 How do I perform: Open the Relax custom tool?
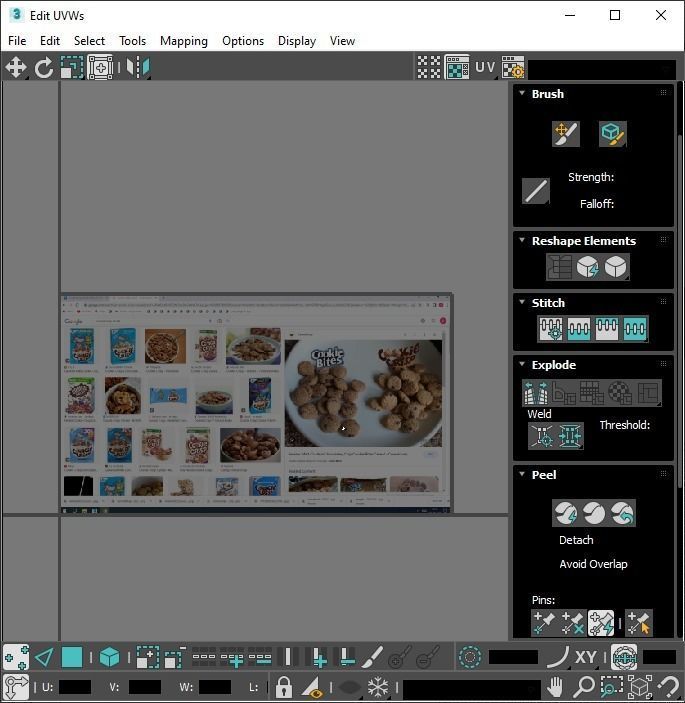(x=616, y=267)
